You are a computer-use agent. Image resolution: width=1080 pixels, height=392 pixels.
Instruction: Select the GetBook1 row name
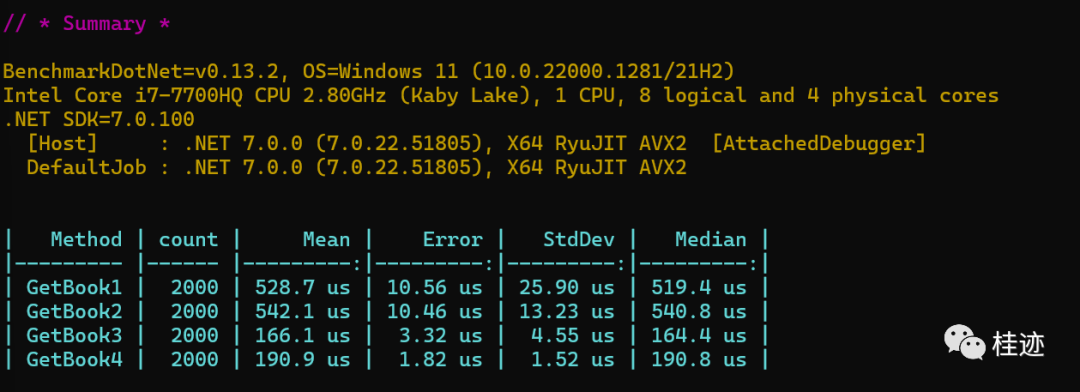click(x=74, y=287)
